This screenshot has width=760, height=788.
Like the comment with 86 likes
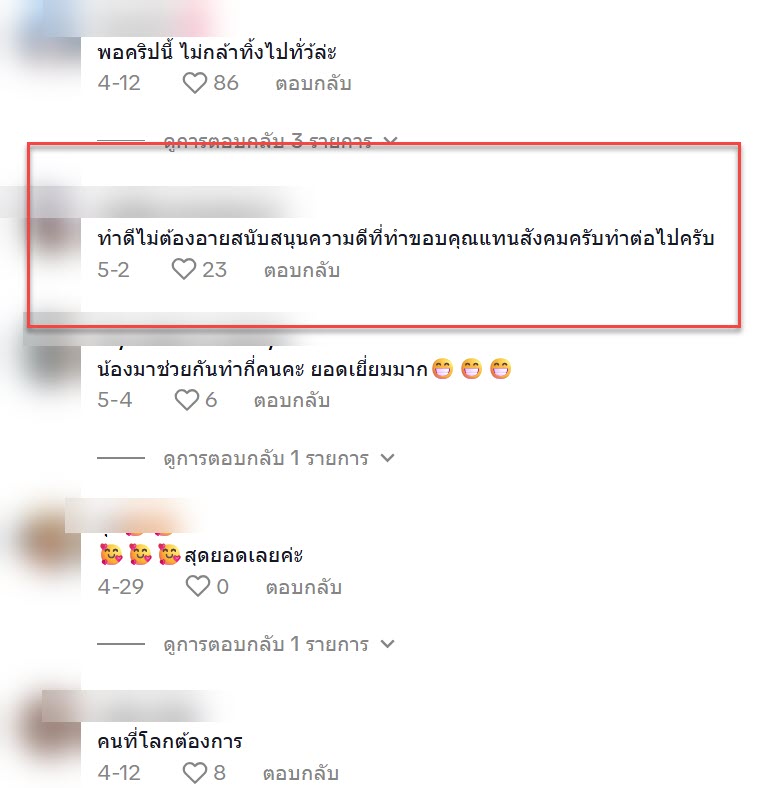point(195,83)
